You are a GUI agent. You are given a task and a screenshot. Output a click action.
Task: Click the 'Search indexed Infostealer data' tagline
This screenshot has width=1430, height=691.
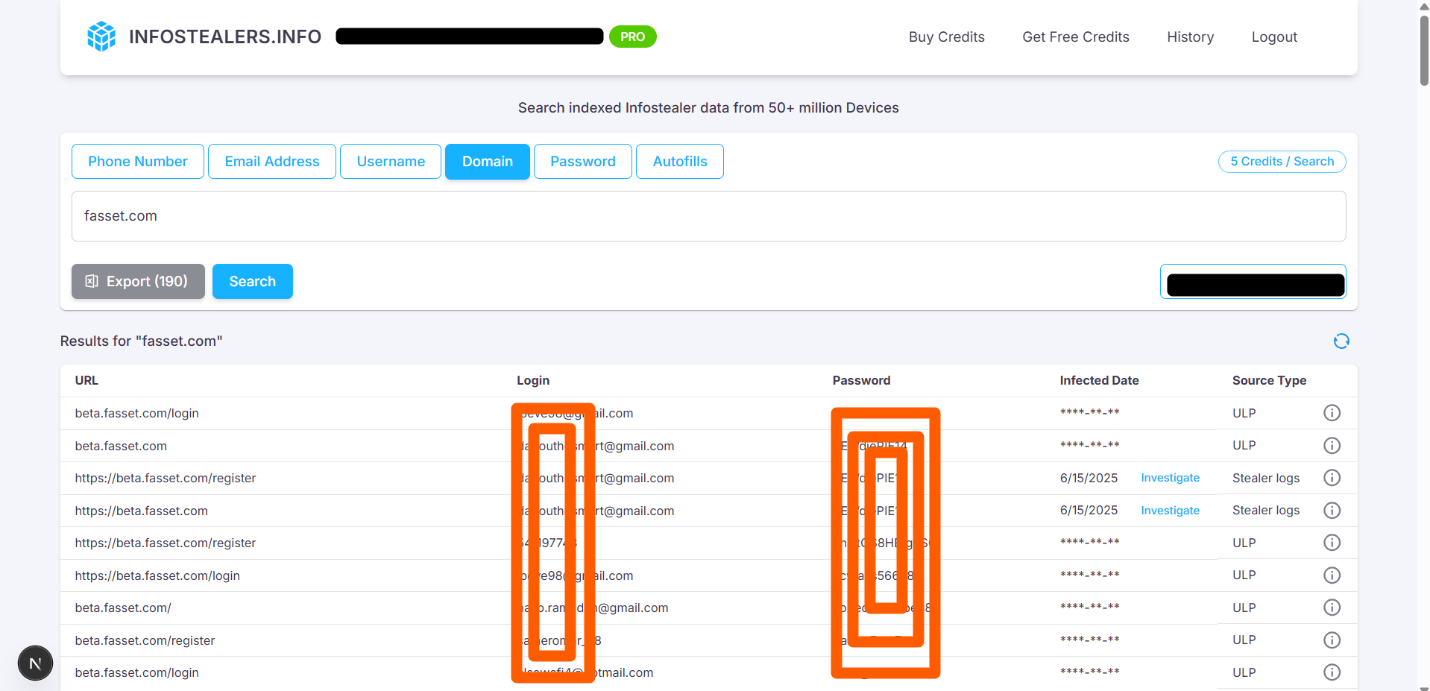click(x=708, y=107)
